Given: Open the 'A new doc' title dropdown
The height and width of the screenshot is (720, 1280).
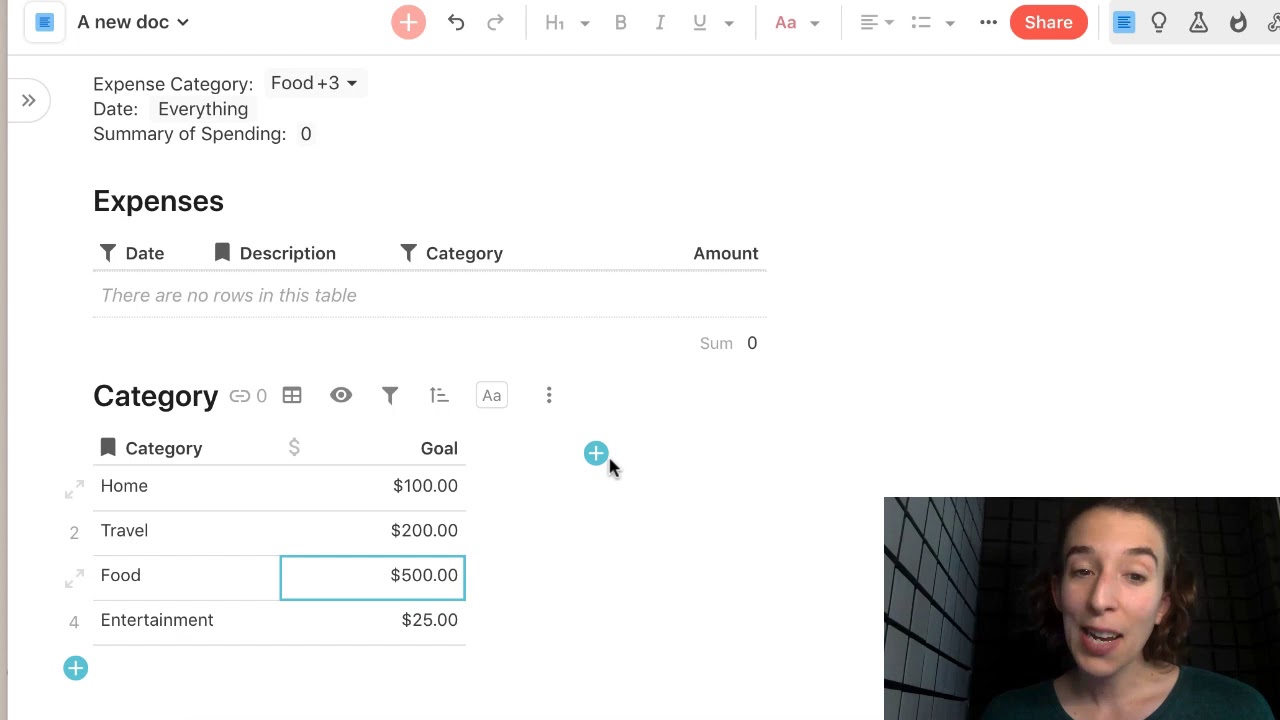Looking at the screenshot, I should pos(133,22).
